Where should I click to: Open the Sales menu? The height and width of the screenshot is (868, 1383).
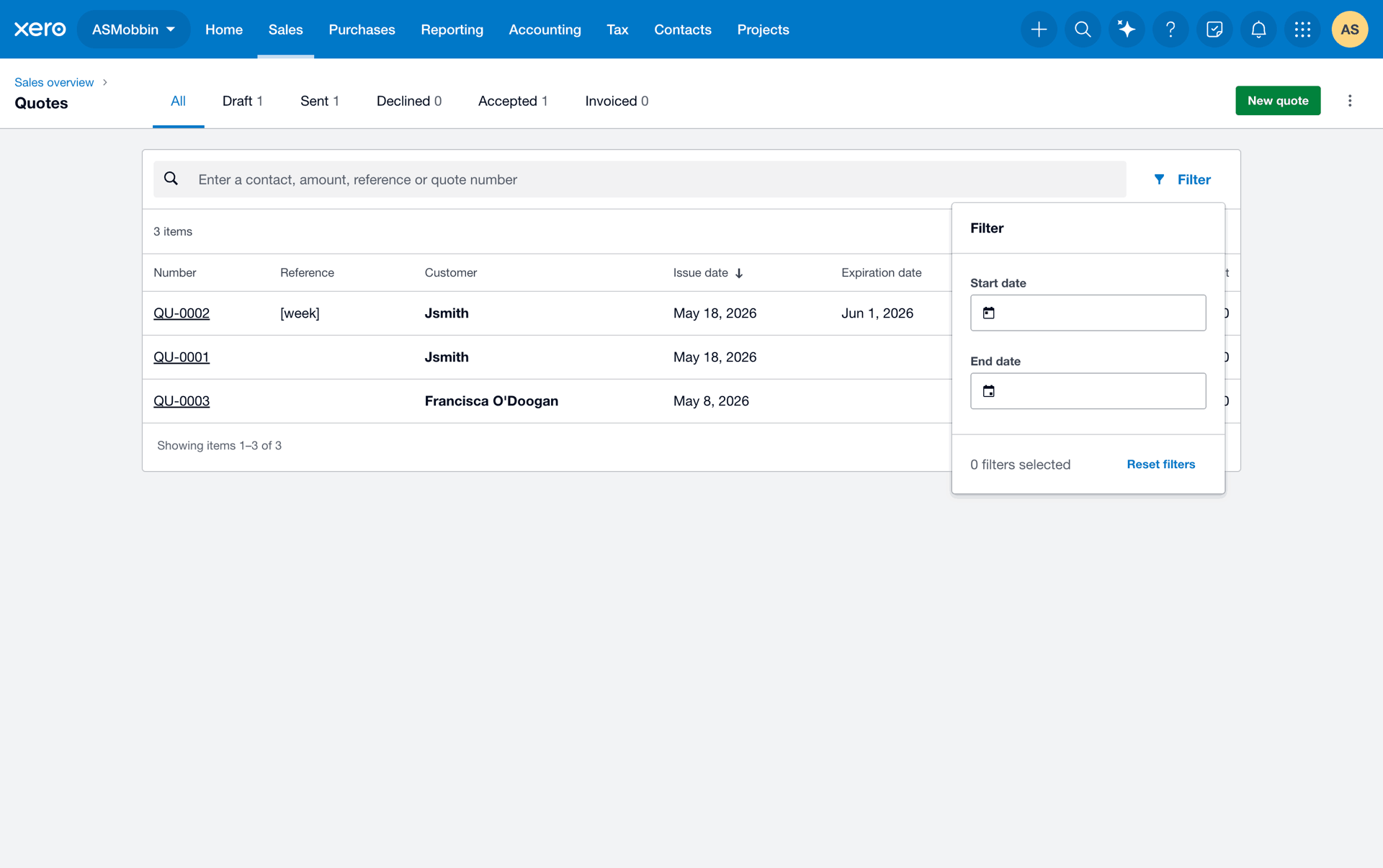(x=286, y=30)
